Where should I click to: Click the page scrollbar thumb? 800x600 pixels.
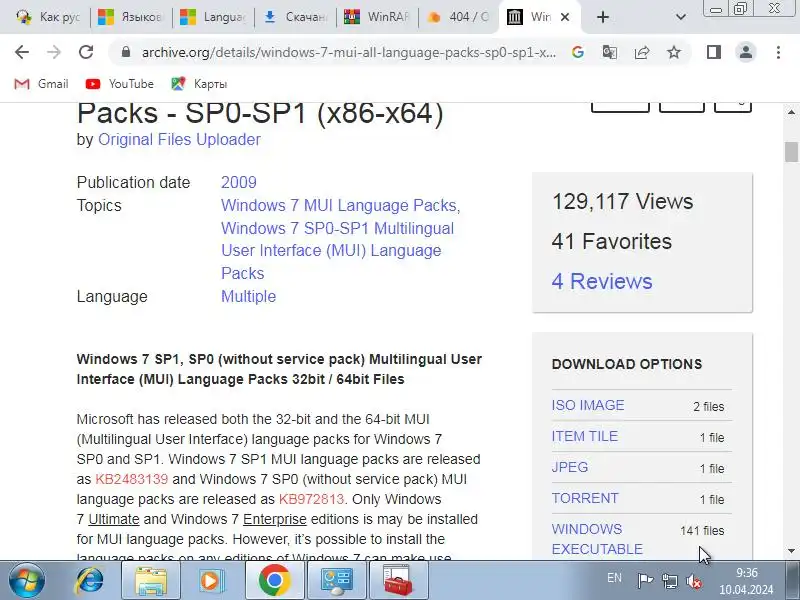[x=791, y=152]
